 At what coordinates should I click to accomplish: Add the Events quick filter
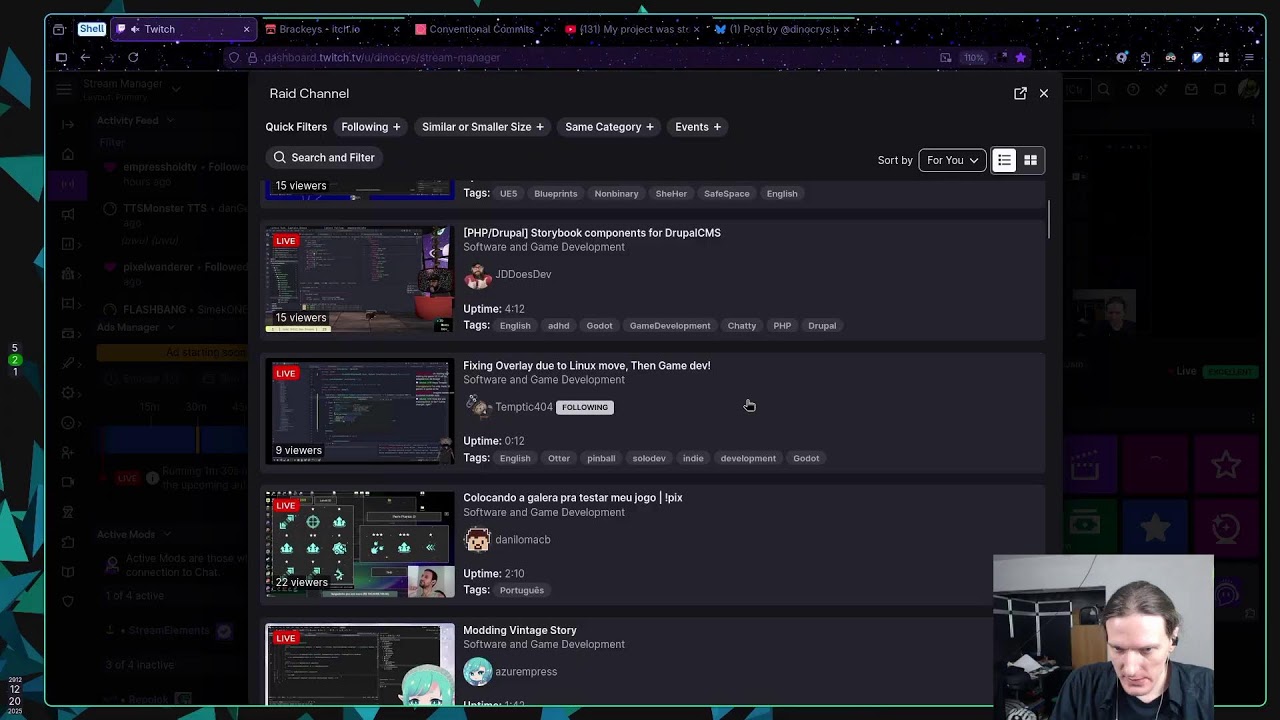tap(698, 127)
